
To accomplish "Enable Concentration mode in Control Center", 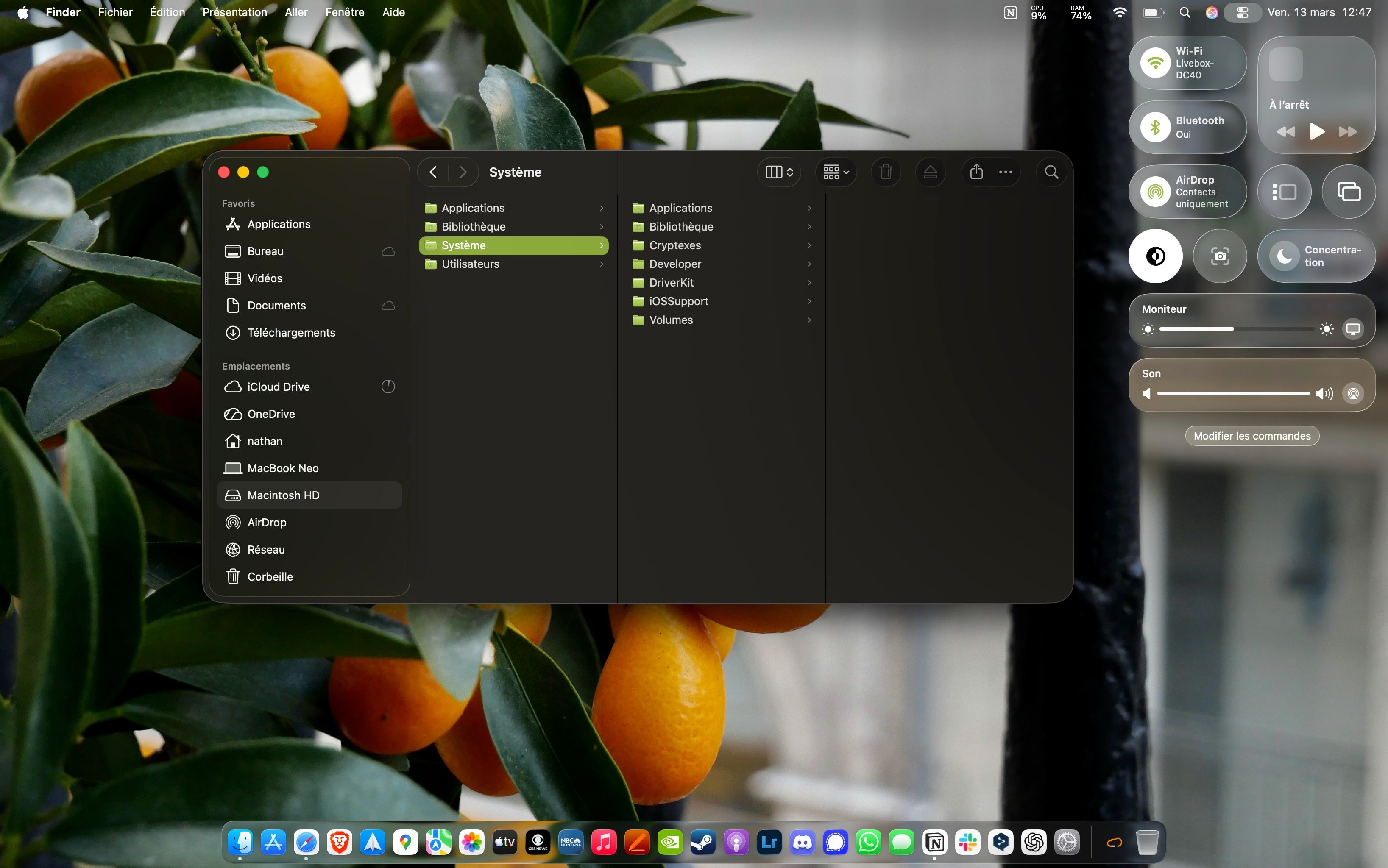I will [1316, 256].
